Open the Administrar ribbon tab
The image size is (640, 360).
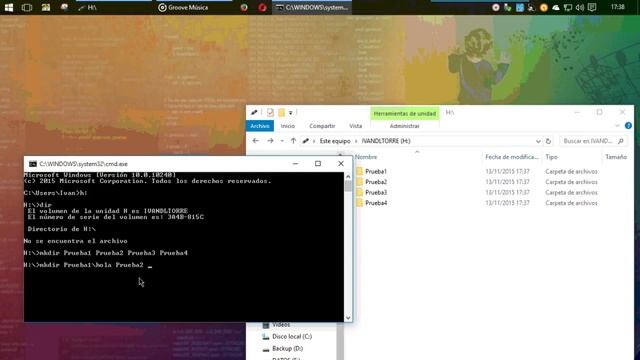point(404,126)
